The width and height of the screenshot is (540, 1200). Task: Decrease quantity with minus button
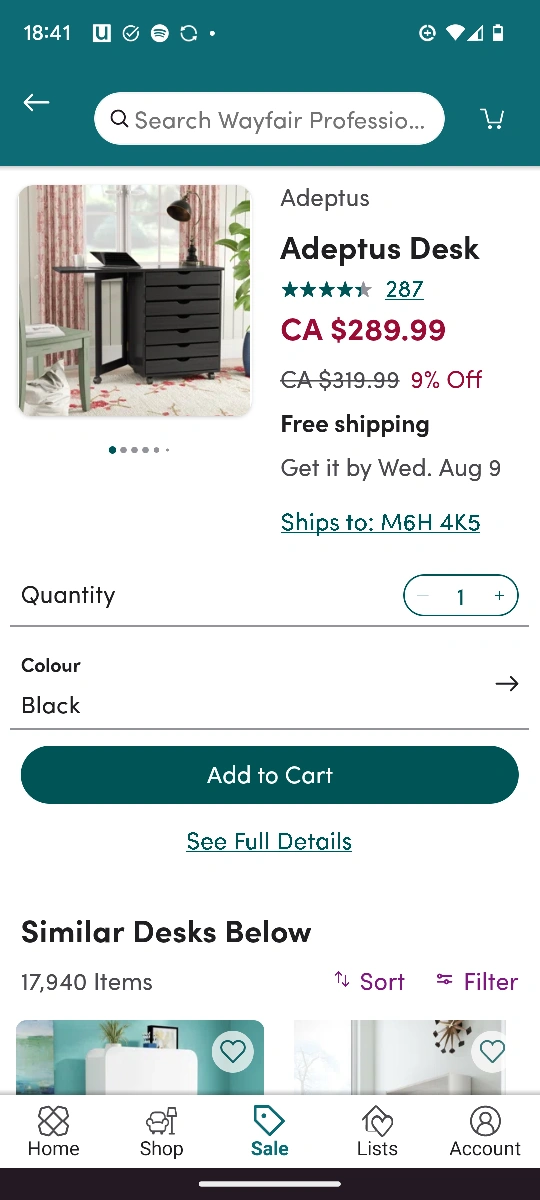[422, 596]
